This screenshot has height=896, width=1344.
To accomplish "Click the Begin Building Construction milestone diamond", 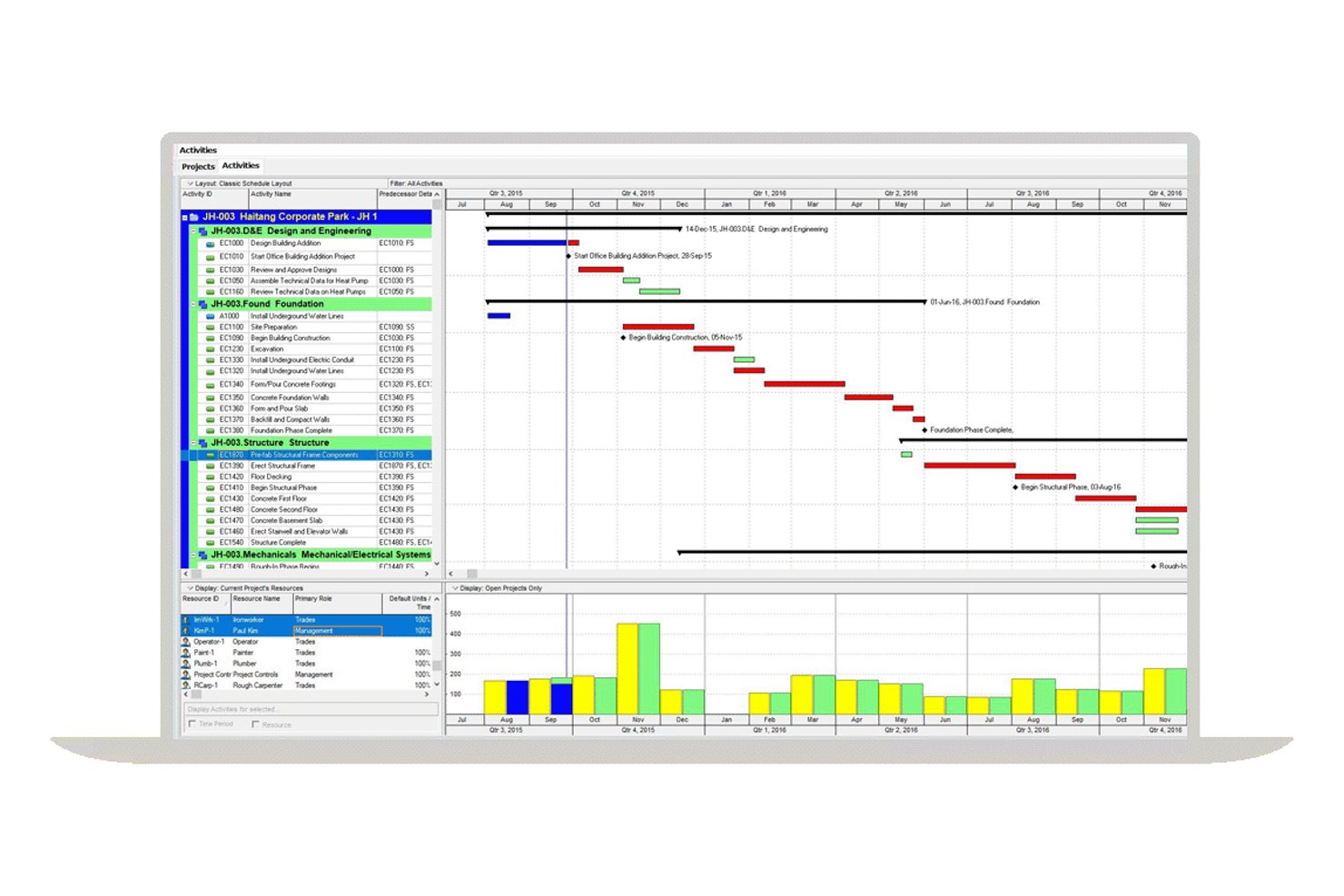I will (623, 338).
